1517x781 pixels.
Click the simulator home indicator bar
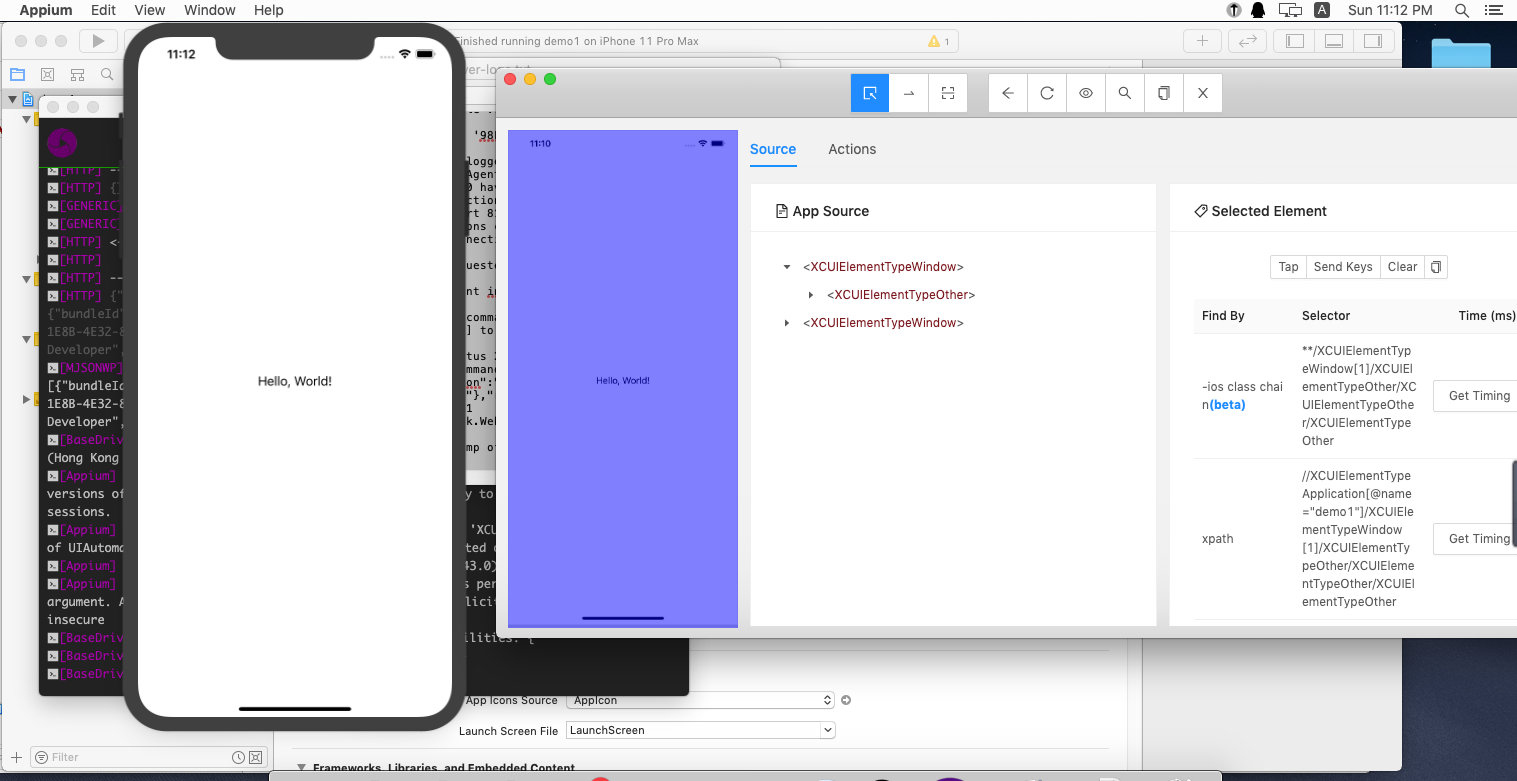(295, 709)
